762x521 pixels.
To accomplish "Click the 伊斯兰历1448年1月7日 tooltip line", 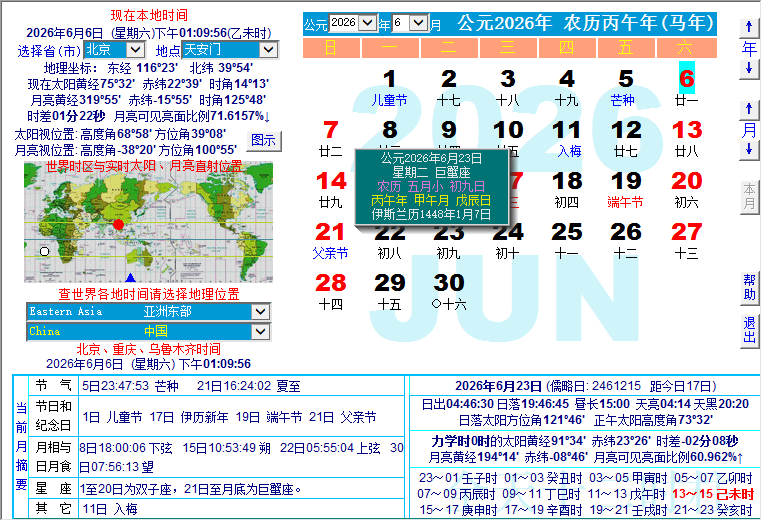I will click(431, 214).
